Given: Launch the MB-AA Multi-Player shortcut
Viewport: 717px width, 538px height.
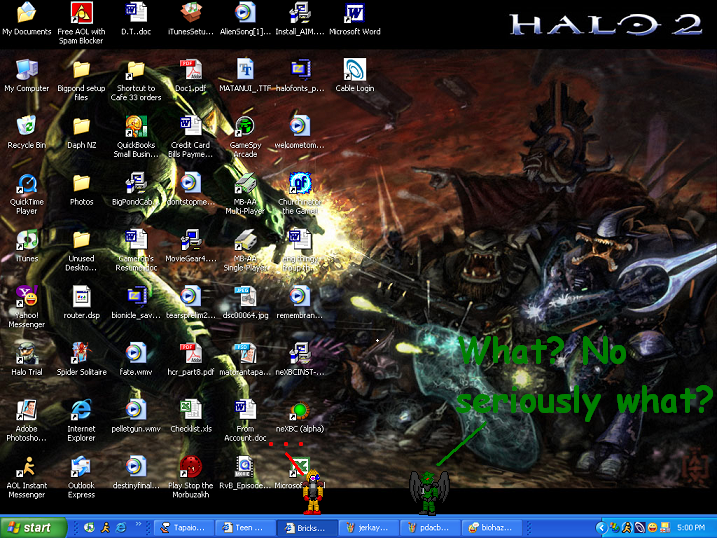Looking at the screenshot, I should [246, 183].
